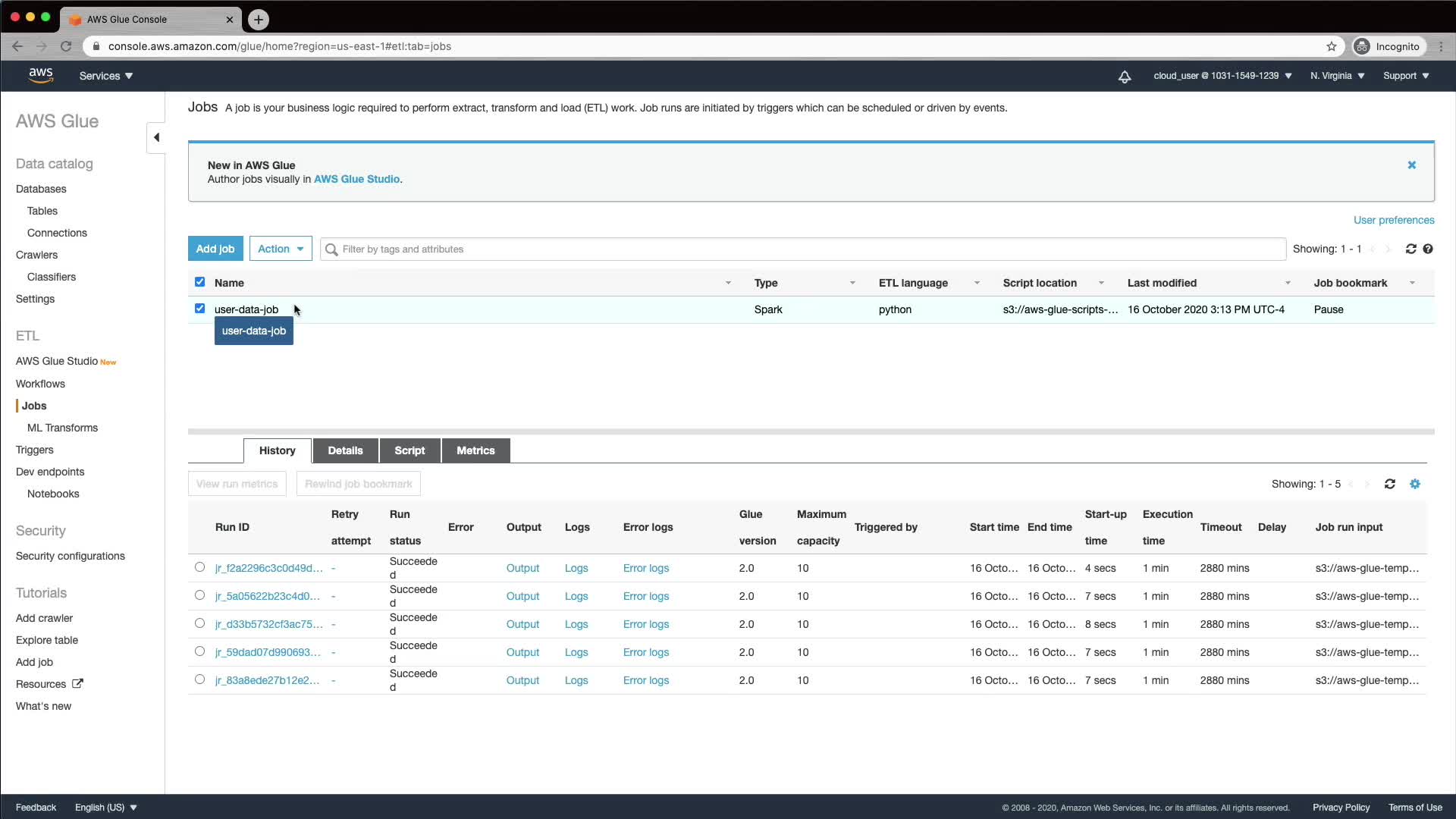1456x819 pixels.
Task: Open the N. Virginia region dropdown
Action: 1337,76
